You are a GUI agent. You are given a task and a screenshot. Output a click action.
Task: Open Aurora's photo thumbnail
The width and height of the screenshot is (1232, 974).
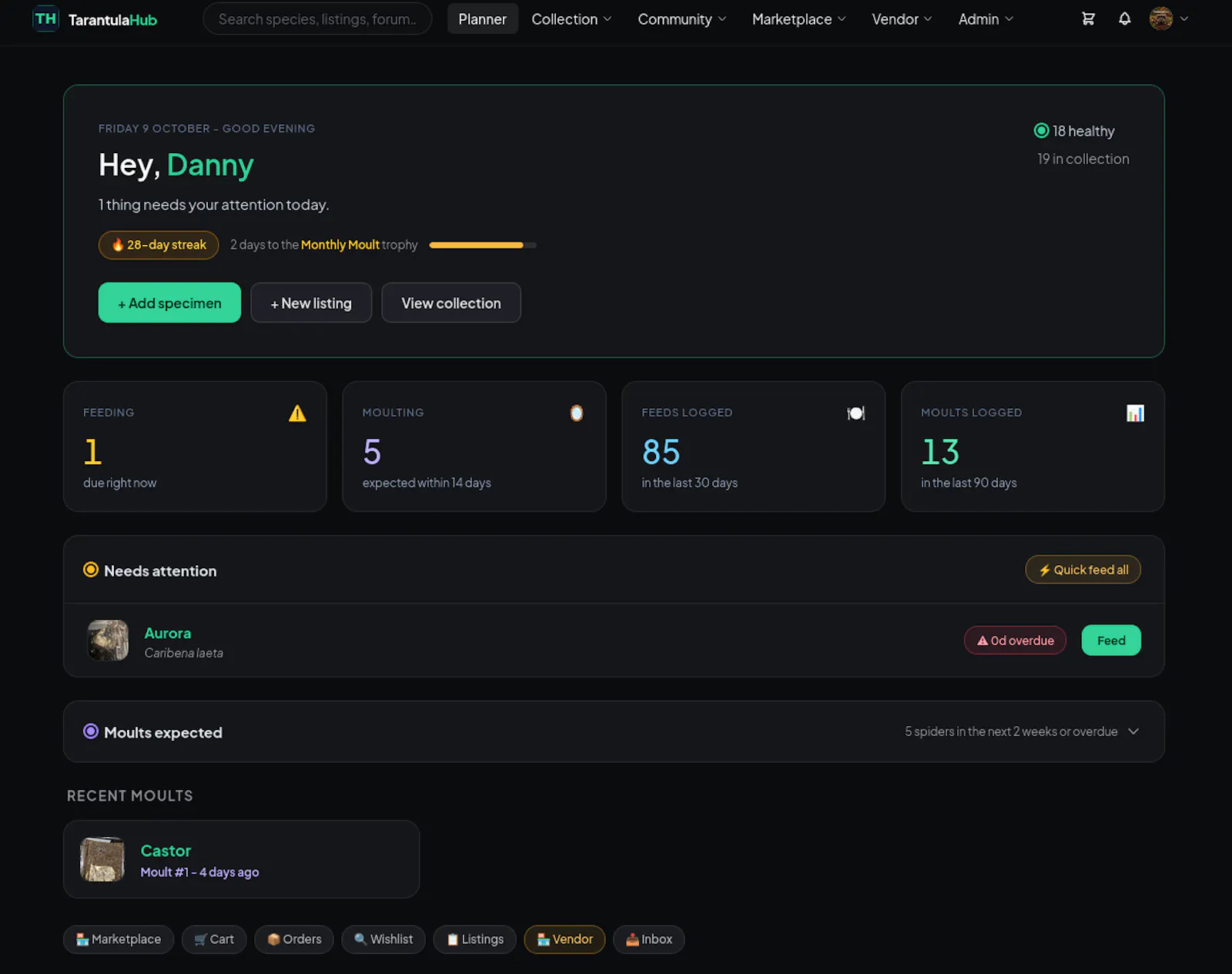click(108, 641)
